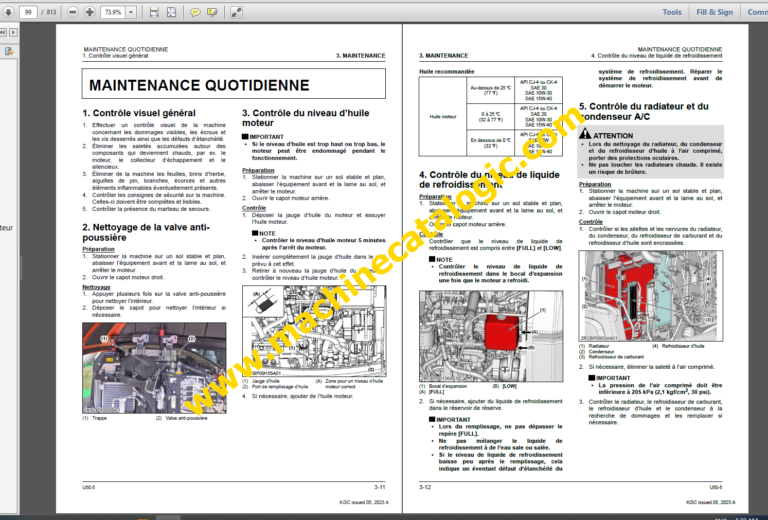
Task: Click the 'MAINTENANCE QUOTIDIENNE' title heading
Action: click(199, 85)
